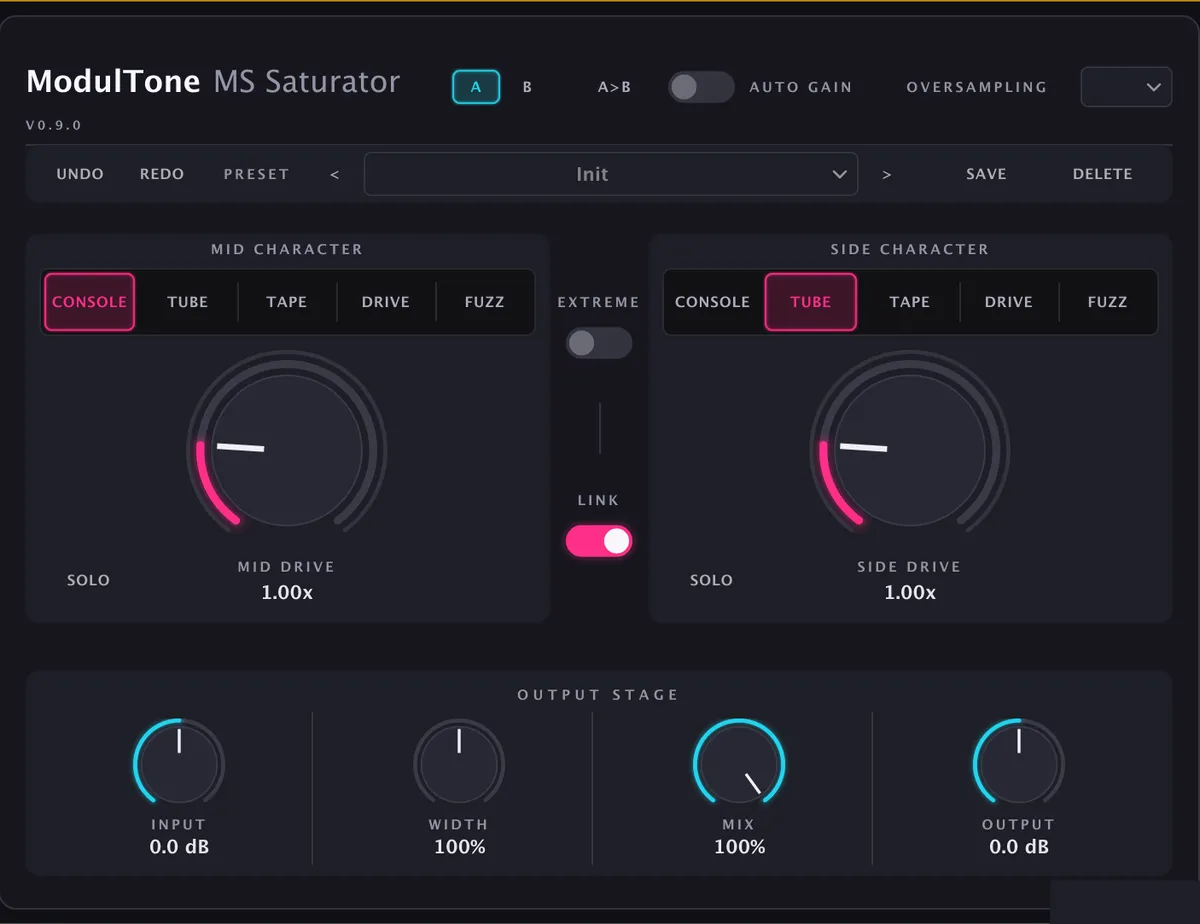This screenshot has height=924, width=1200.
Task: Solo the Mid channel
Action: click(88, 580)
